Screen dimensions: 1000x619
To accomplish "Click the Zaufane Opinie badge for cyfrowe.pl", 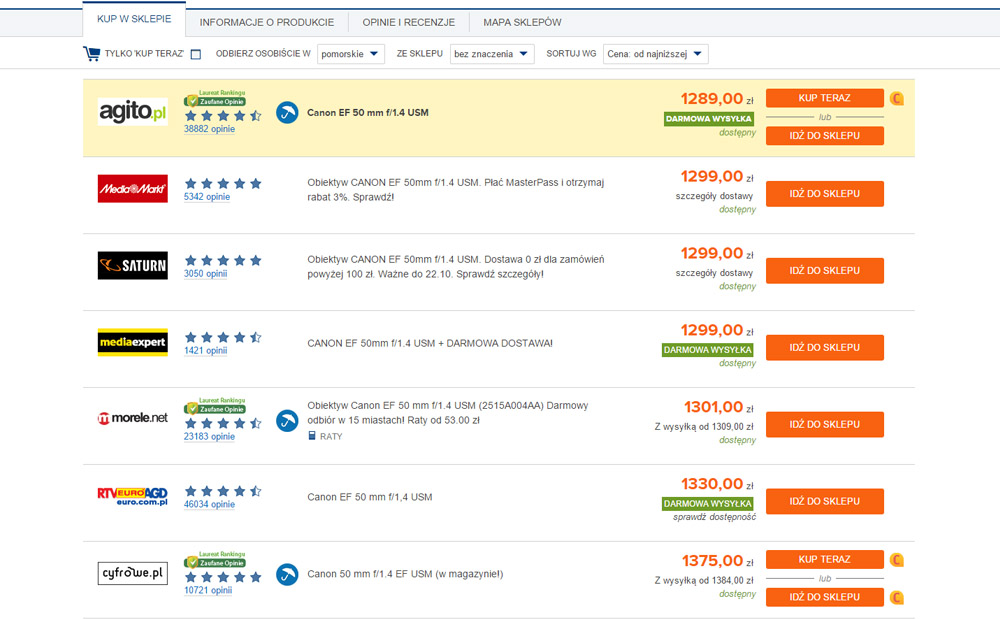I will (x=215, y=560).
